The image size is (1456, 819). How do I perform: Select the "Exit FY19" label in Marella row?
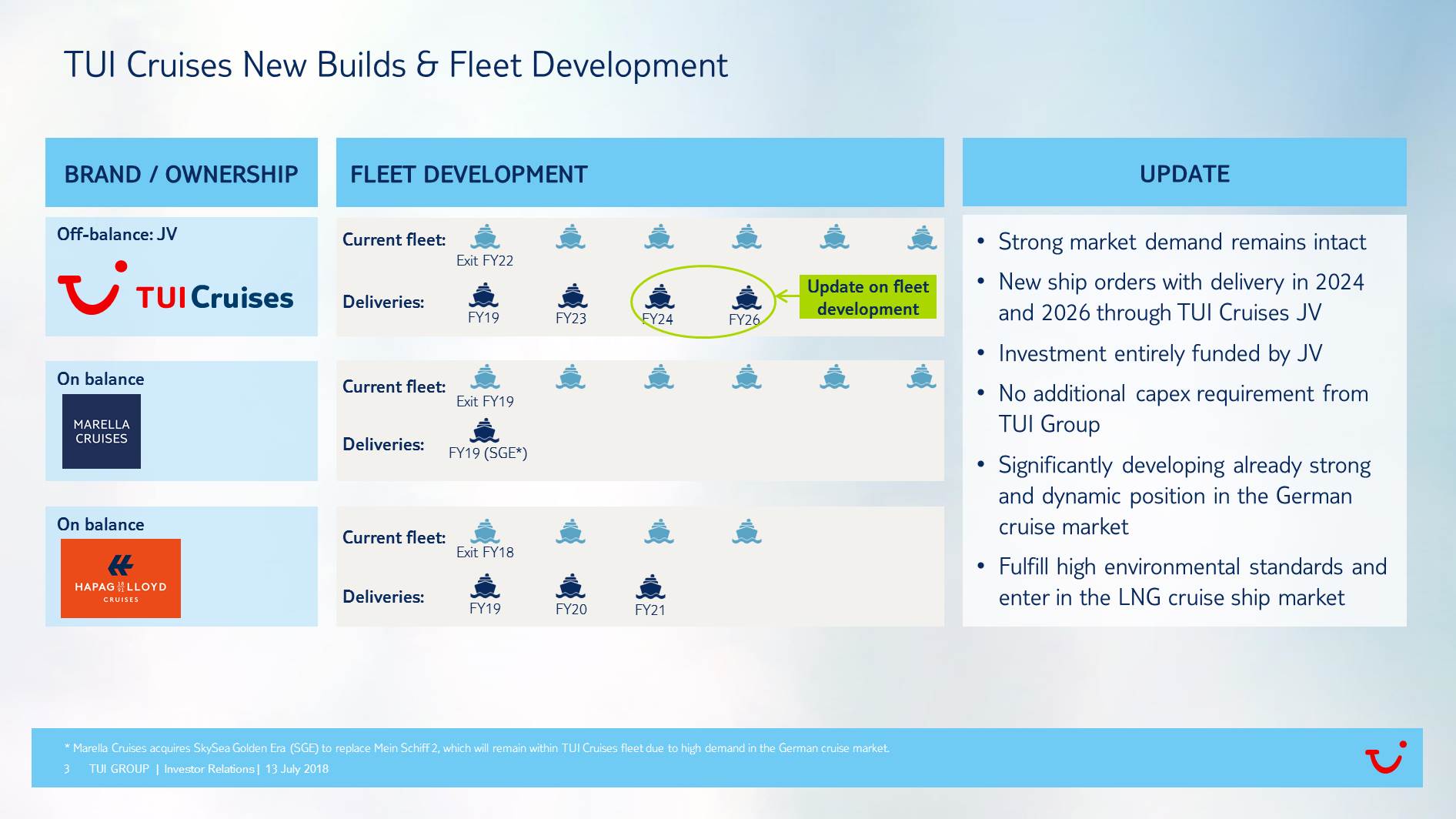pos(485,401)
